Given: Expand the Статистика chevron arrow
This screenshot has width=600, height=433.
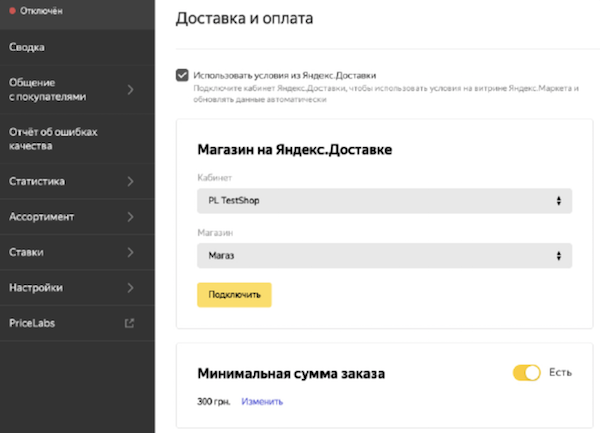Looking at the screenshot, I should tap(130, 181).
